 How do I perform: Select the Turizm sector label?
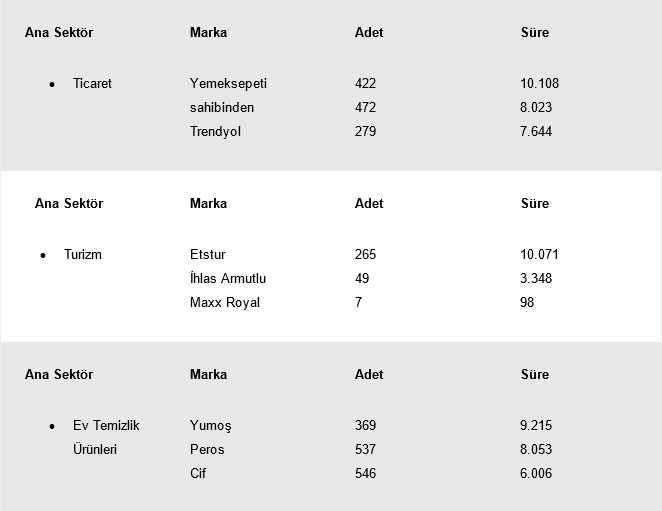[83, 255]
